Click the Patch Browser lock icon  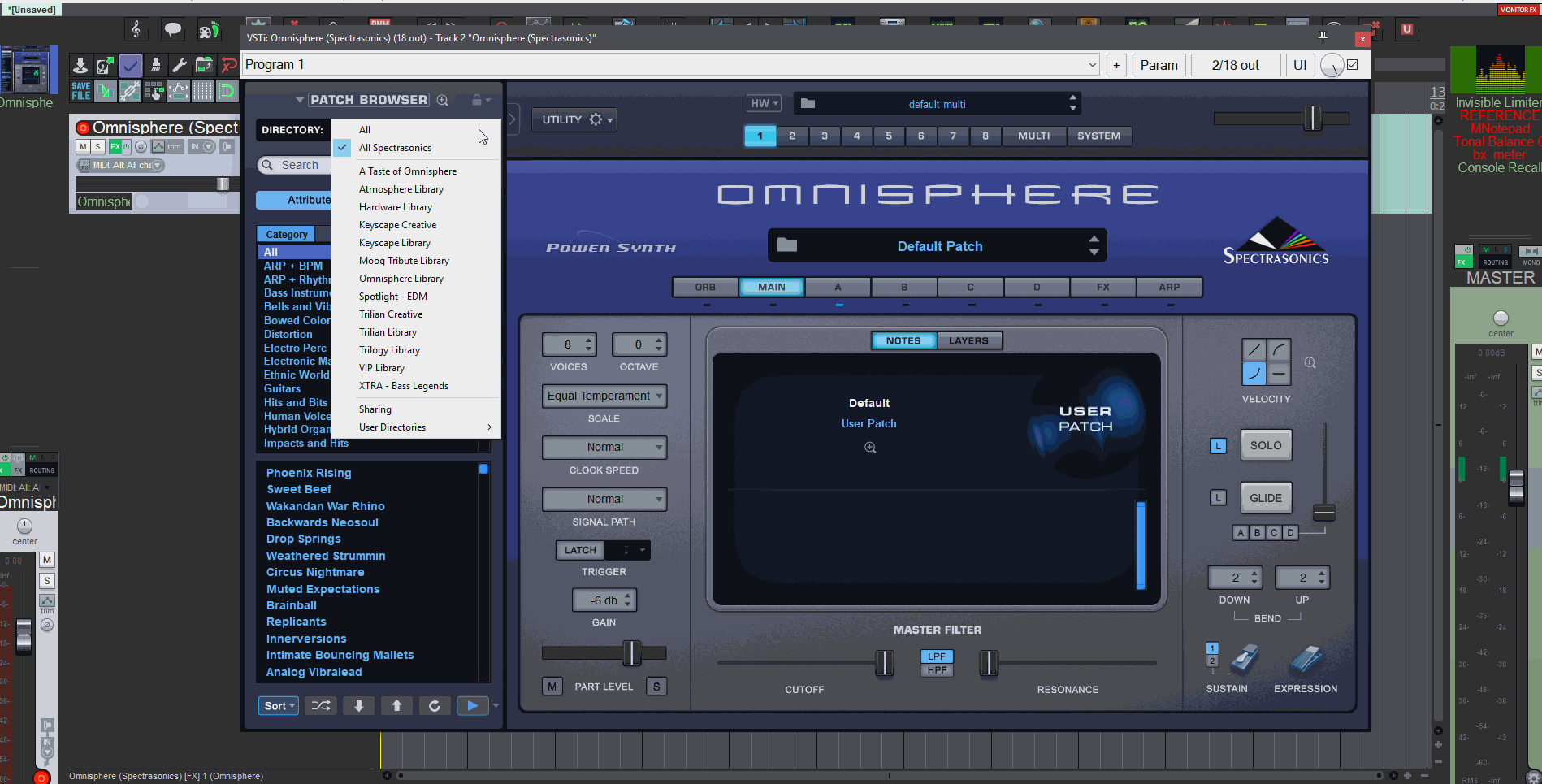coord(477,100)
